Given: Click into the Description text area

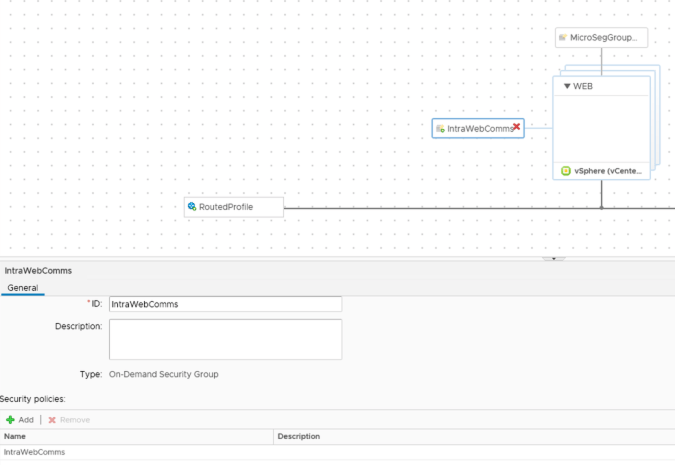Looking at the screenshot, I should coord(226,339).
